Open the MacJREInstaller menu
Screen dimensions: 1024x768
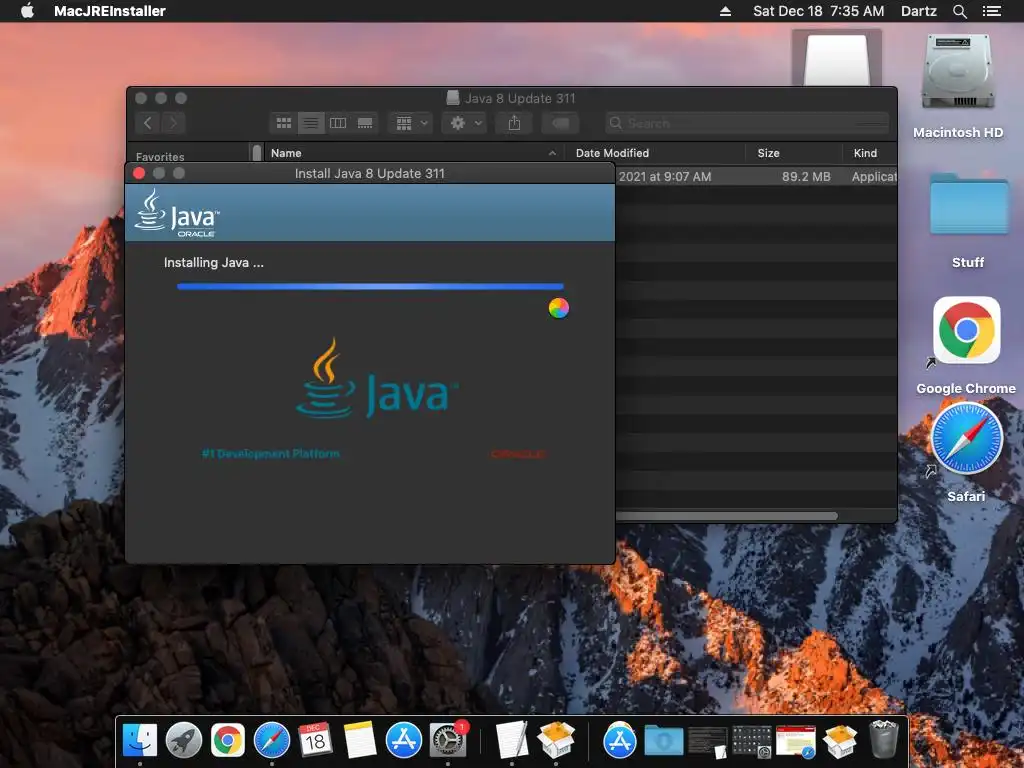(110, 11)
